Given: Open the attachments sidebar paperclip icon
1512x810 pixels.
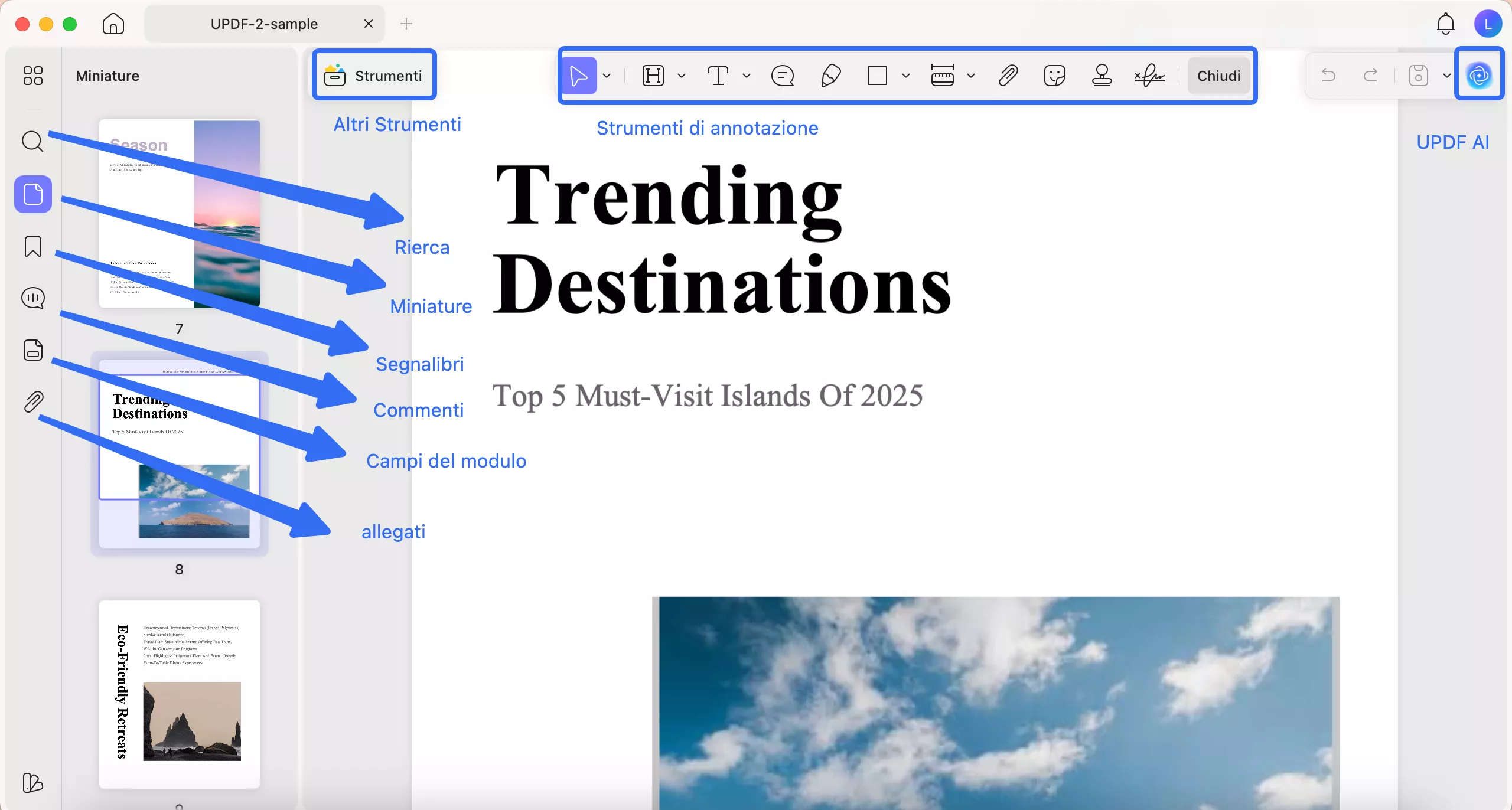Looking at the screenshot, I should pos(34,402).
